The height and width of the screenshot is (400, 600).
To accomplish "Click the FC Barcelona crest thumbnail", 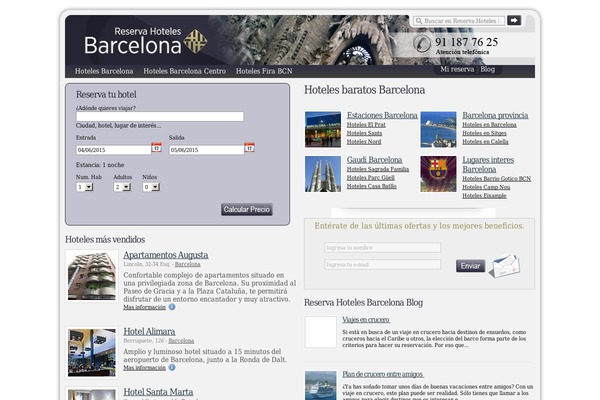I will pyautogui.click(x=439, y=174).
